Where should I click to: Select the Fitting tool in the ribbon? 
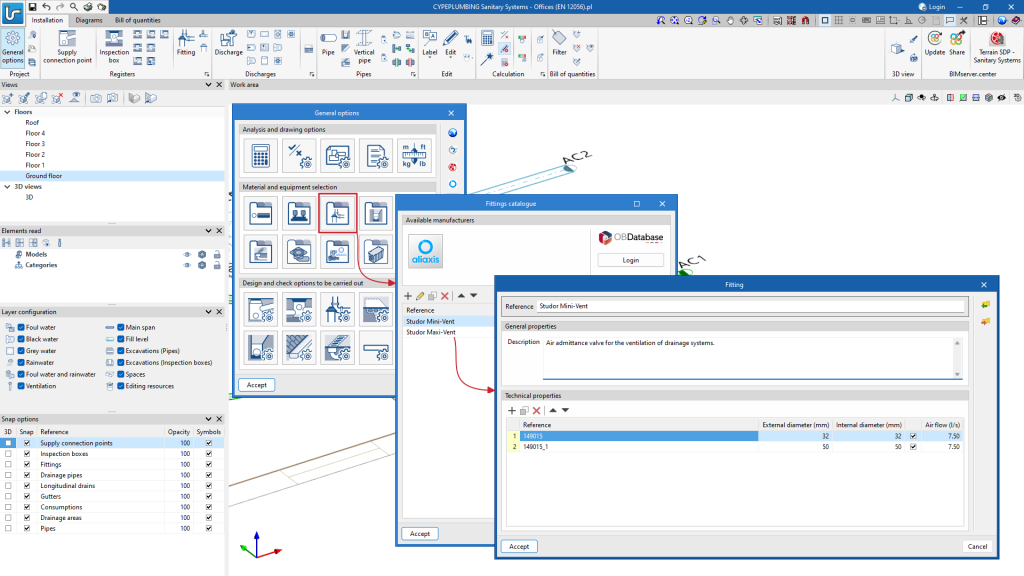click(x=186, y=43)
